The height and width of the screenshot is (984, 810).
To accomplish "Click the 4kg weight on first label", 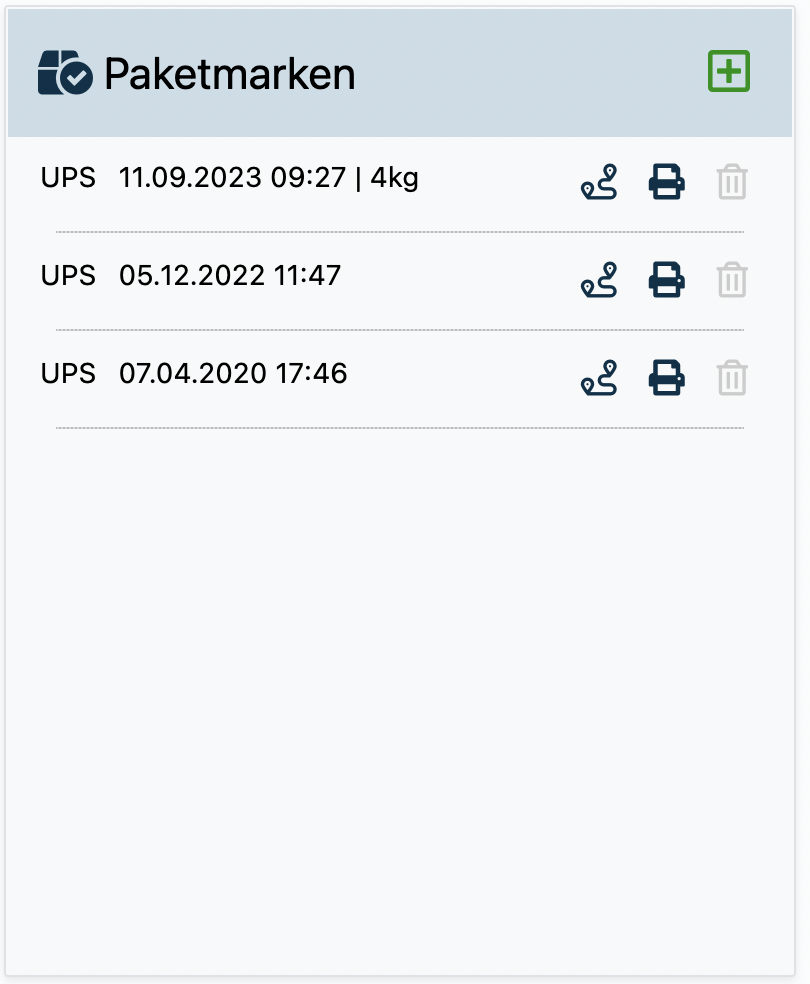I will (x=394, y=179).
